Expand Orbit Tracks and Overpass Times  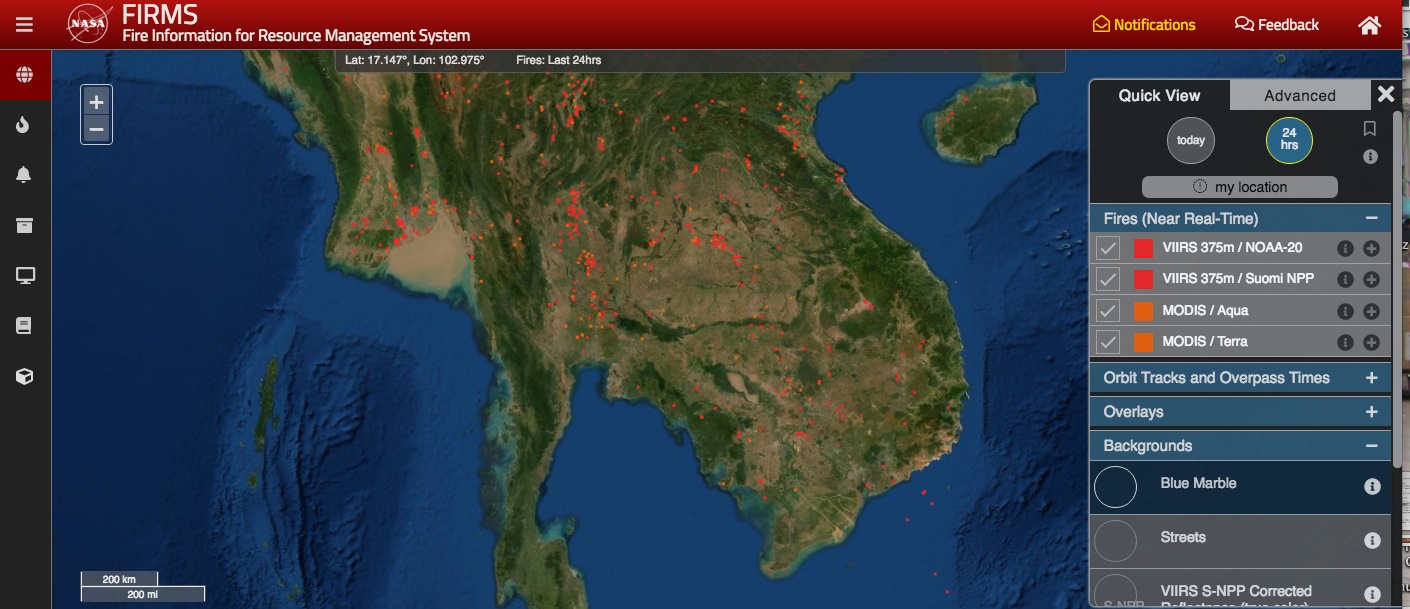1371,378
